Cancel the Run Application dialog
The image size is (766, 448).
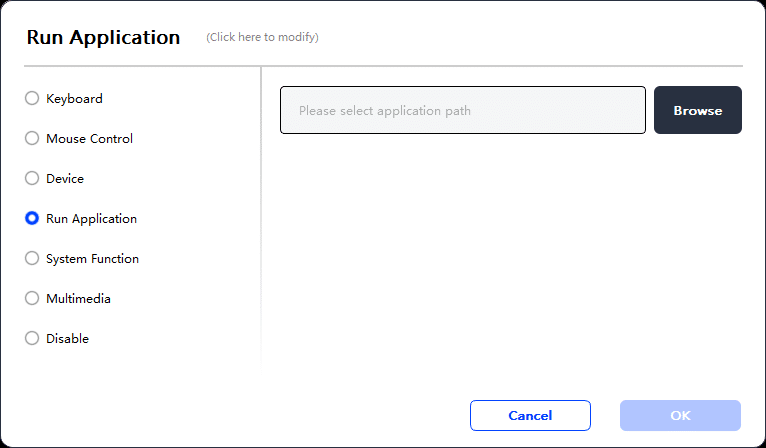[x=530, y=416]
